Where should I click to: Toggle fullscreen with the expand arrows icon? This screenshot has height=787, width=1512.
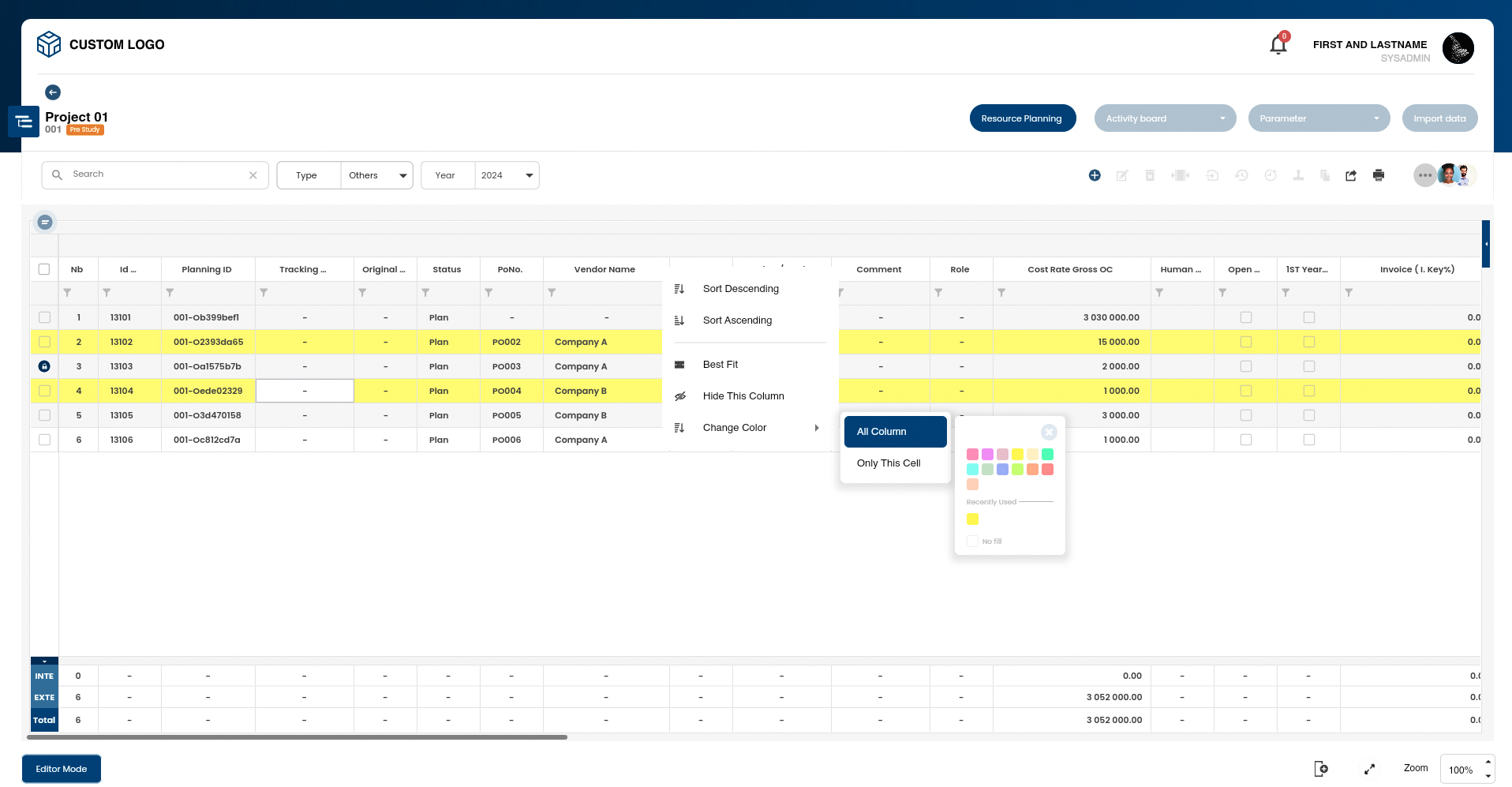point(1369,769)
